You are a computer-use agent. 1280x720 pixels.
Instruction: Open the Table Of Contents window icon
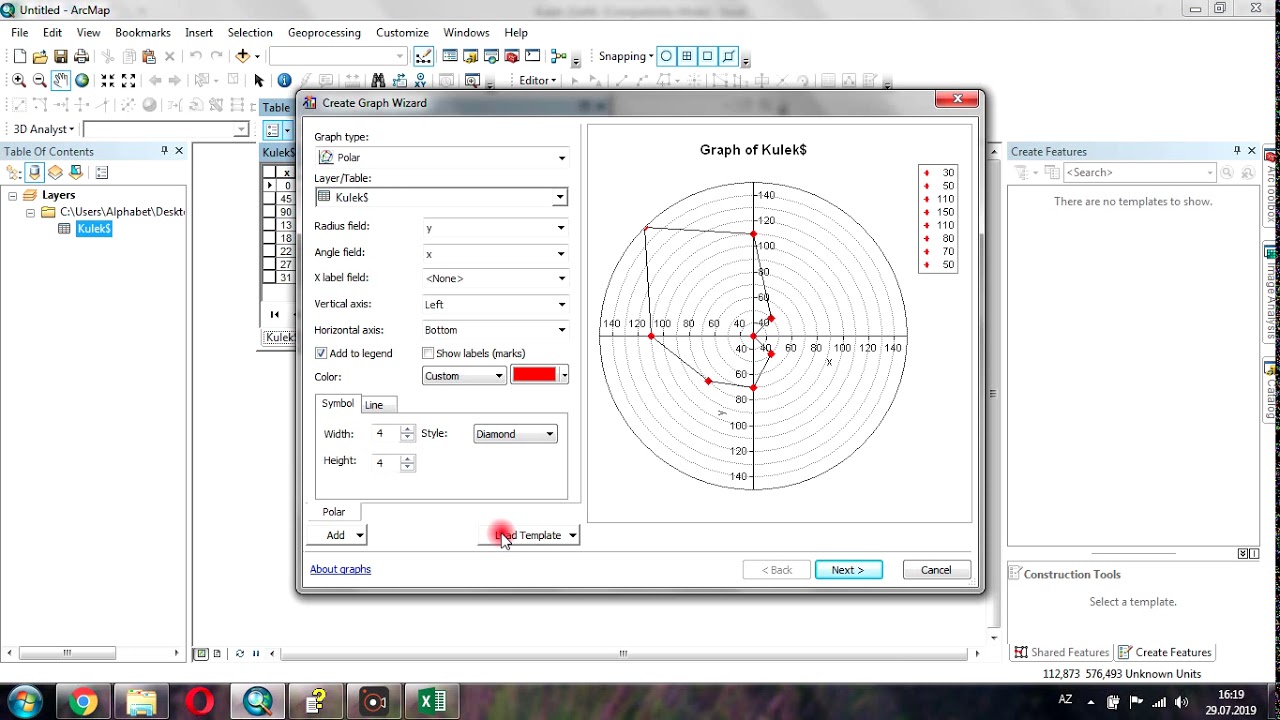click(x=450, y=56)
